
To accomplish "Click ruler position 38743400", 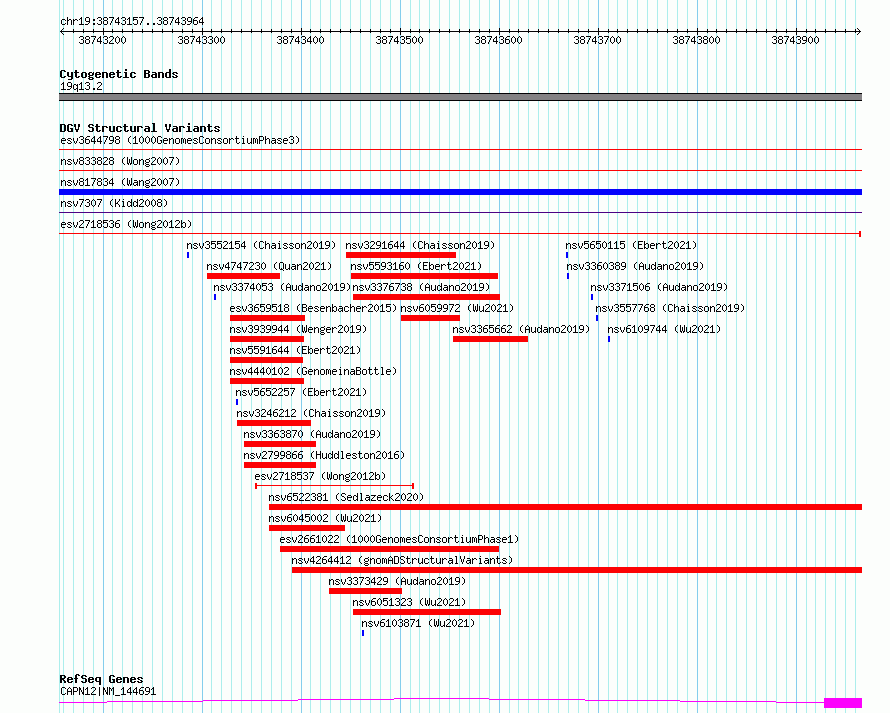I will pos(300,40).
